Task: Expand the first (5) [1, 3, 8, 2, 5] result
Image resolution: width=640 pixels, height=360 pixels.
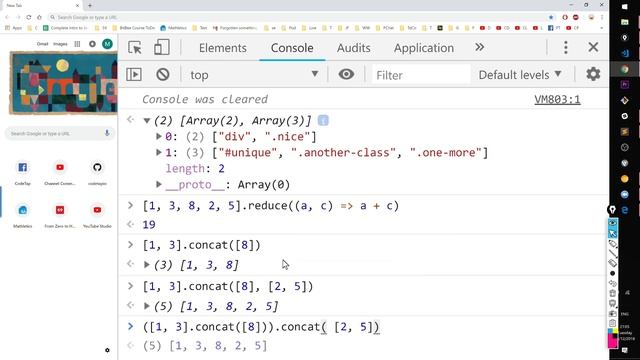Action: 147,306
